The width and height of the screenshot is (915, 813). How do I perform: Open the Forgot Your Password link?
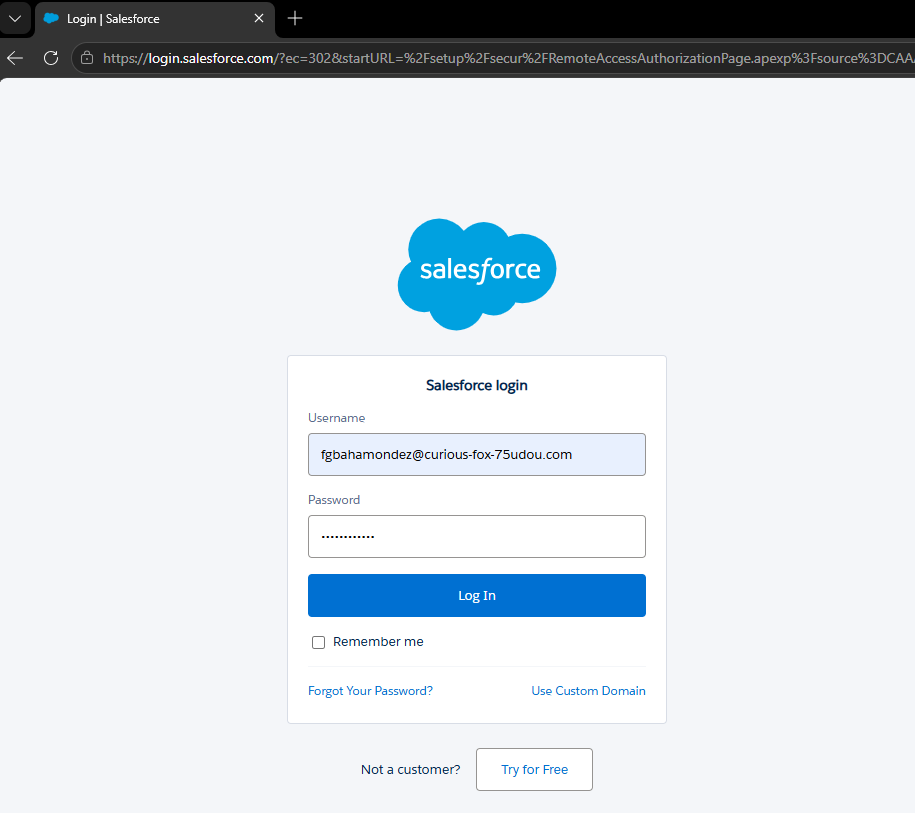[370, 691]
